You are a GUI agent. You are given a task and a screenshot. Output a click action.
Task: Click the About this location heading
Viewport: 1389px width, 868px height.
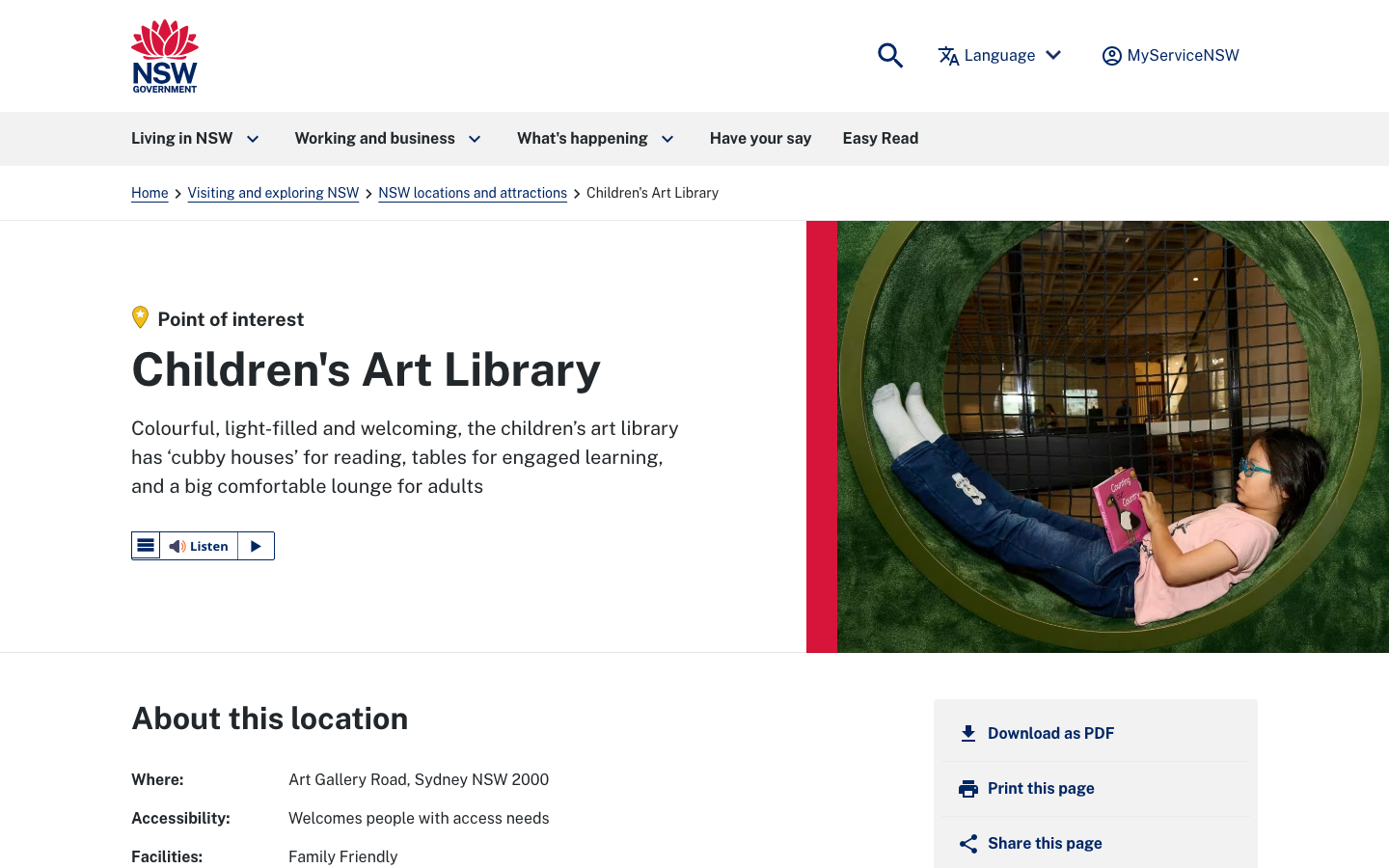click(270, 719)
